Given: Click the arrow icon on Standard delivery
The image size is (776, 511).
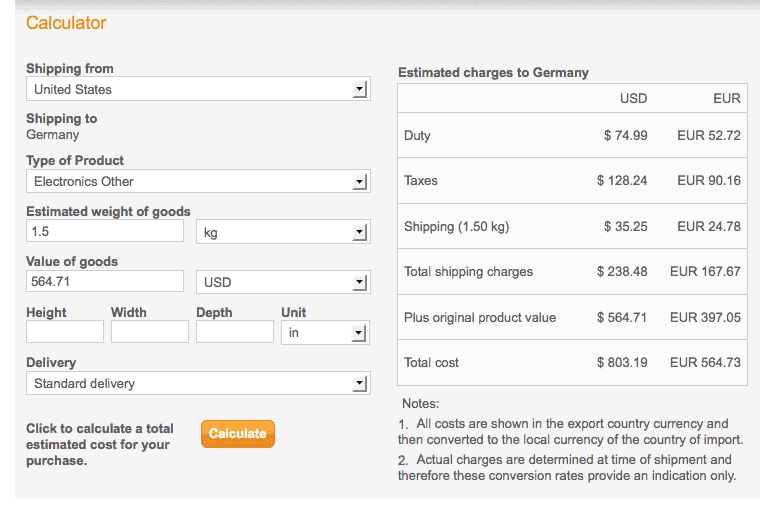Looking at the screenshot, I should (360, 383).
